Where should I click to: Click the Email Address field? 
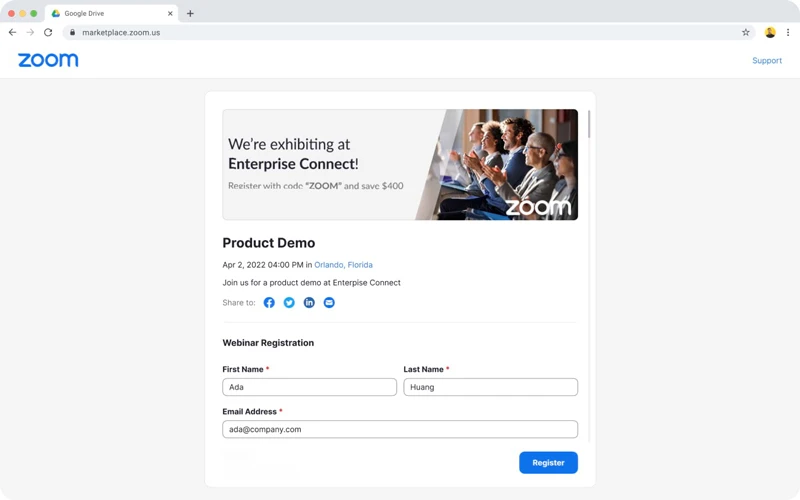point(400,429)
